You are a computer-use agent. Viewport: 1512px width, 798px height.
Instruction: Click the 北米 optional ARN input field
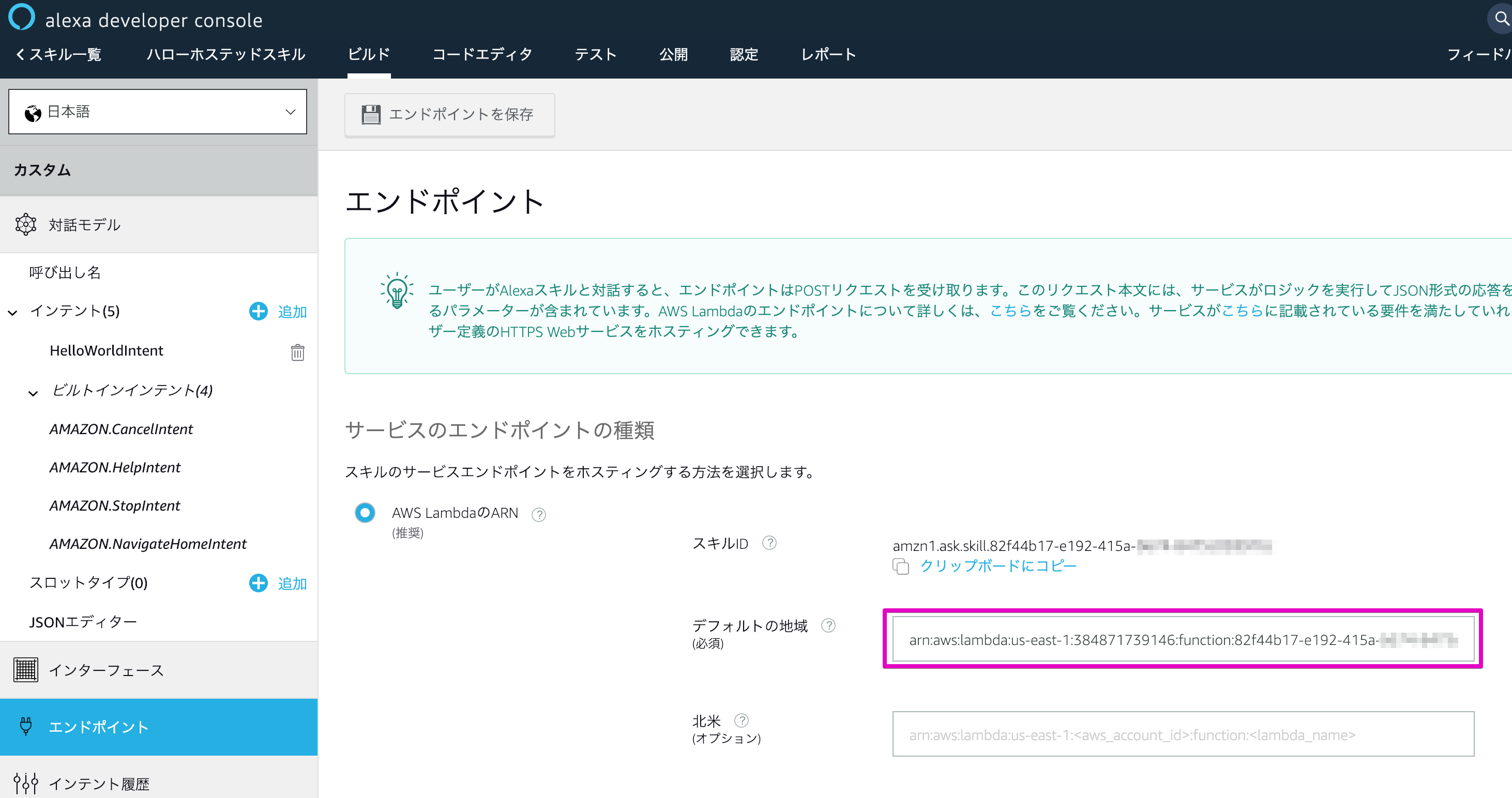point(1183,734)
